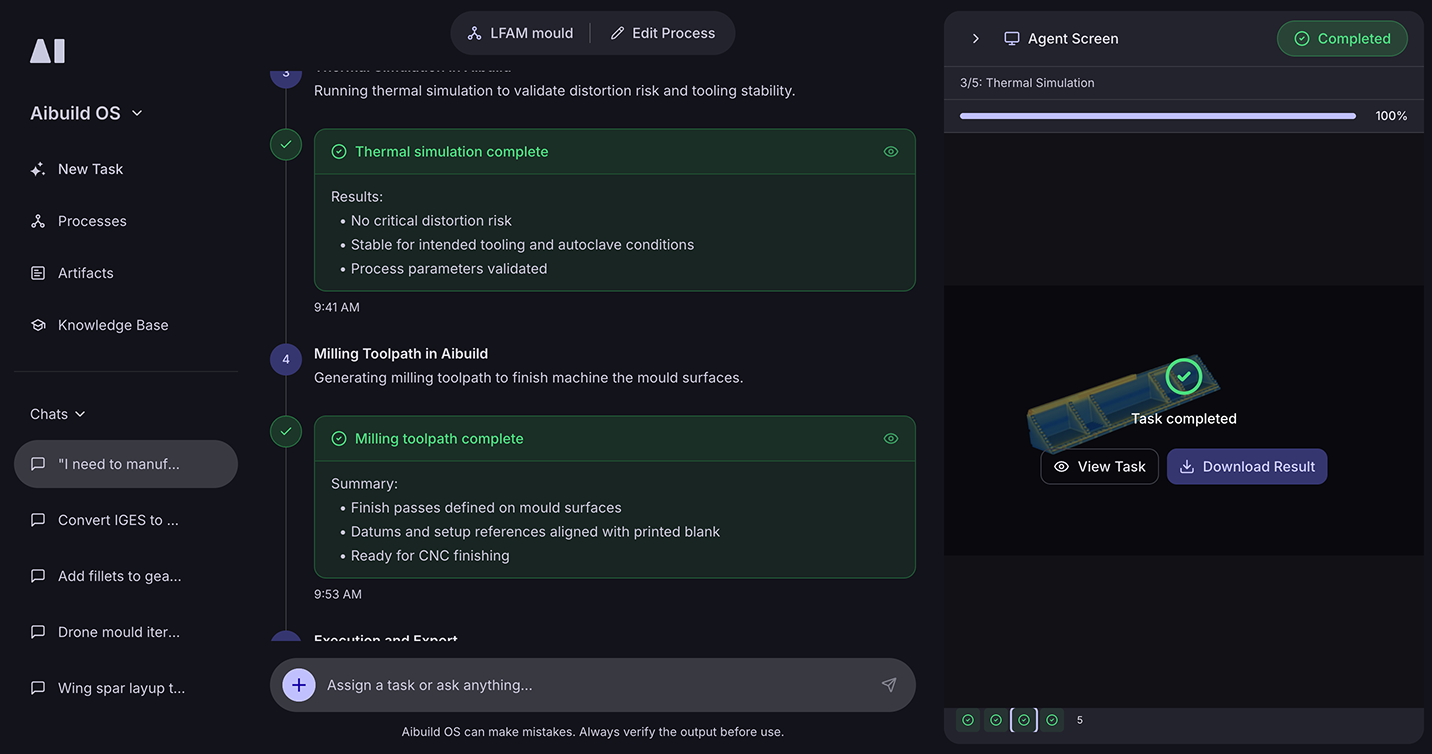1432x754 pixels.
Task: Click the plus attach button in input
Action: pos(298,685)
